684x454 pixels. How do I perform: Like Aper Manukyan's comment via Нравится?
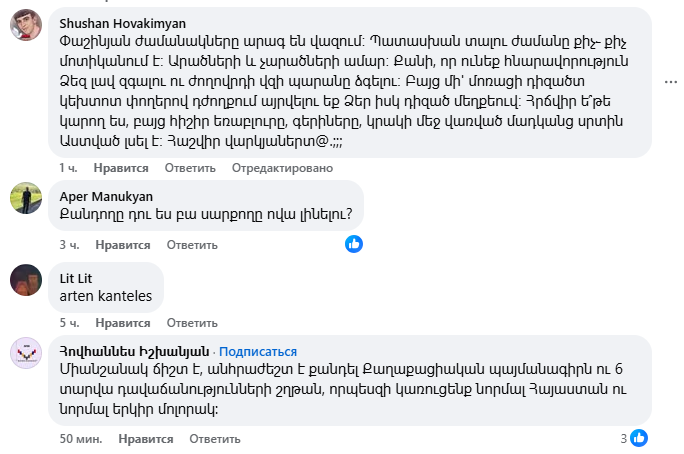123,244
